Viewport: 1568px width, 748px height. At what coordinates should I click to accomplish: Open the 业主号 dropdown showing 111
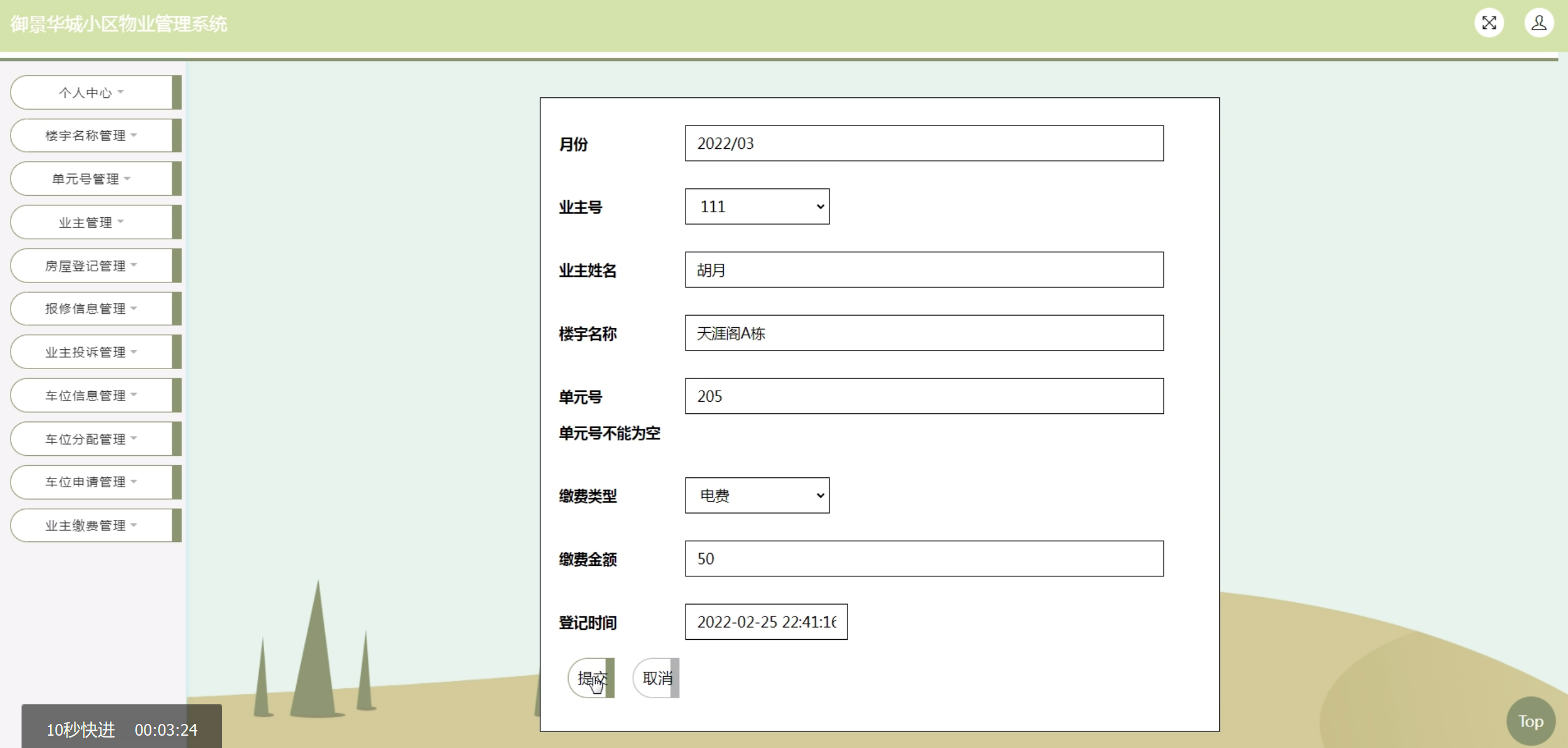(757, 207)
